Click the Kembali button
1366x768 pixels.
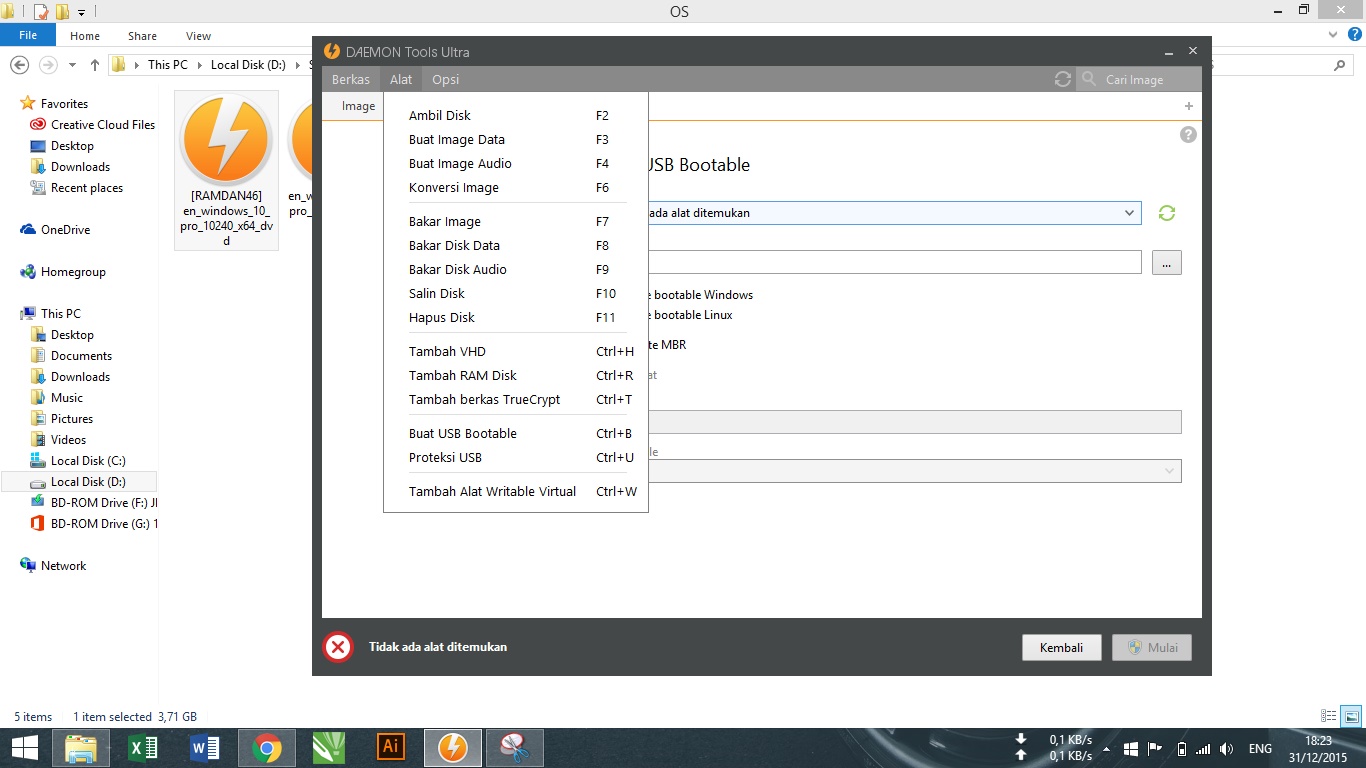click(x=1061, y=647)
